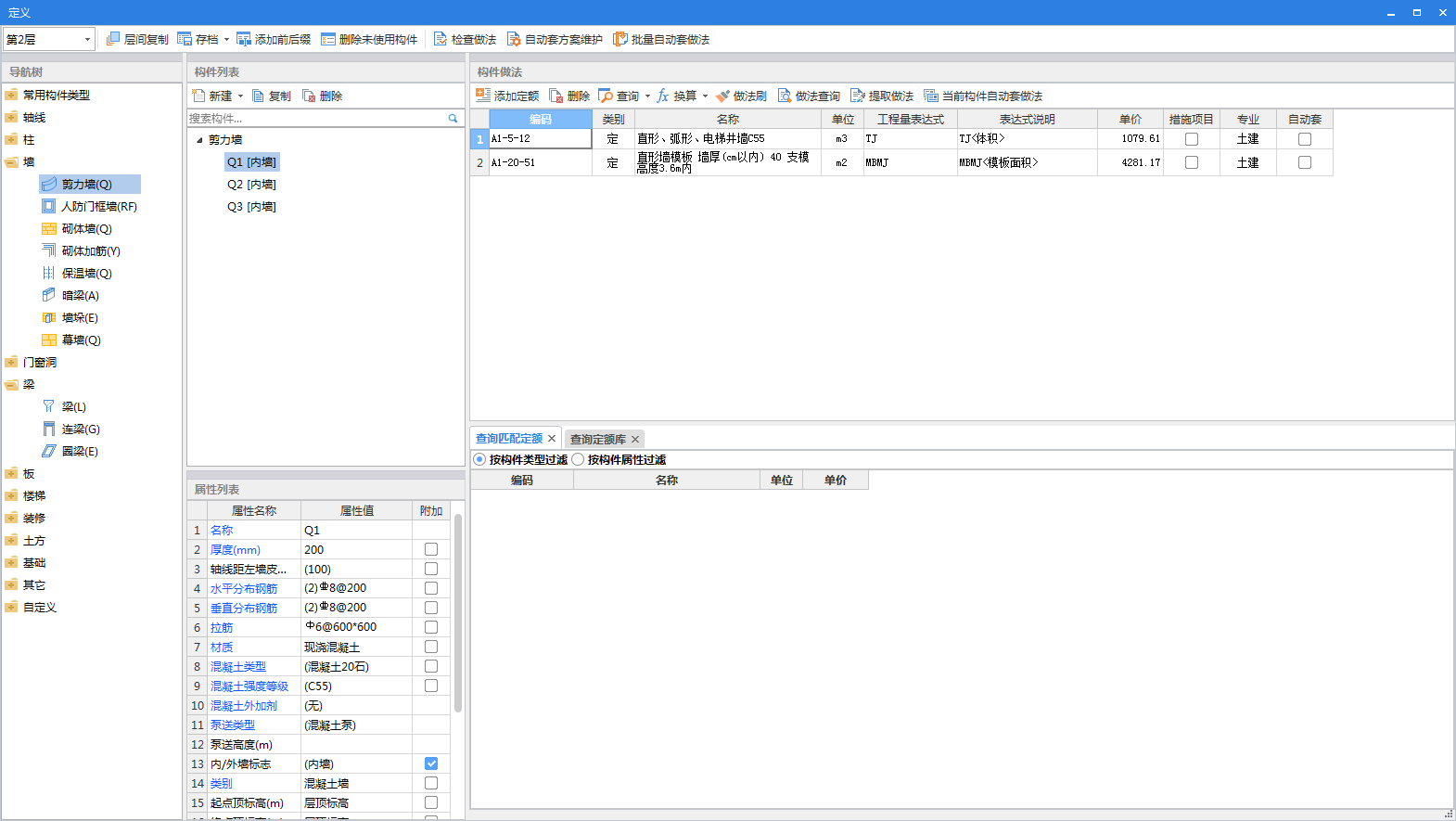Click 新建 icon in component list
Image resolution: width=1456 pixels, height=821 pixels.
pos(198,96)
